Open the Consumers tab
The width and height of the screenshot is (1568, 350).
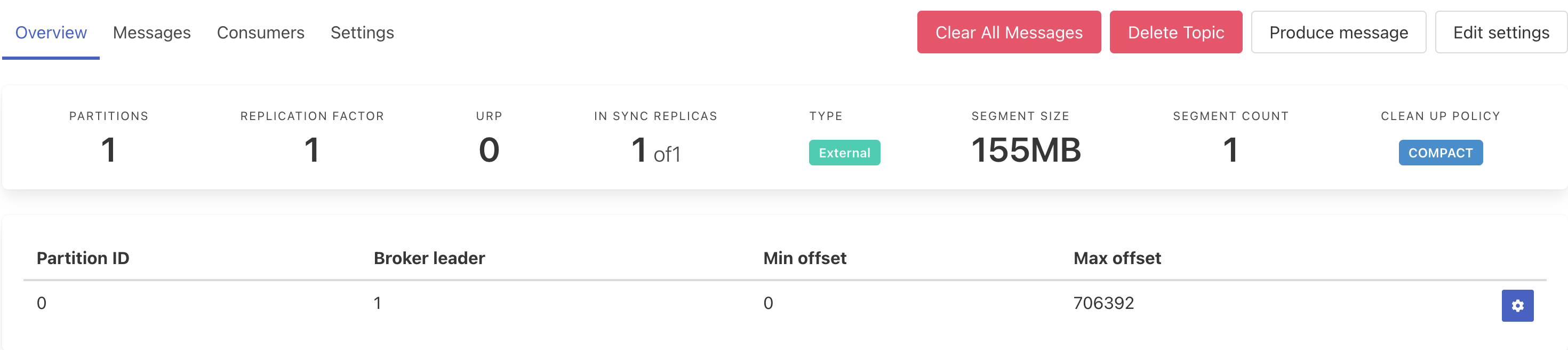click(x=260, y=32)
